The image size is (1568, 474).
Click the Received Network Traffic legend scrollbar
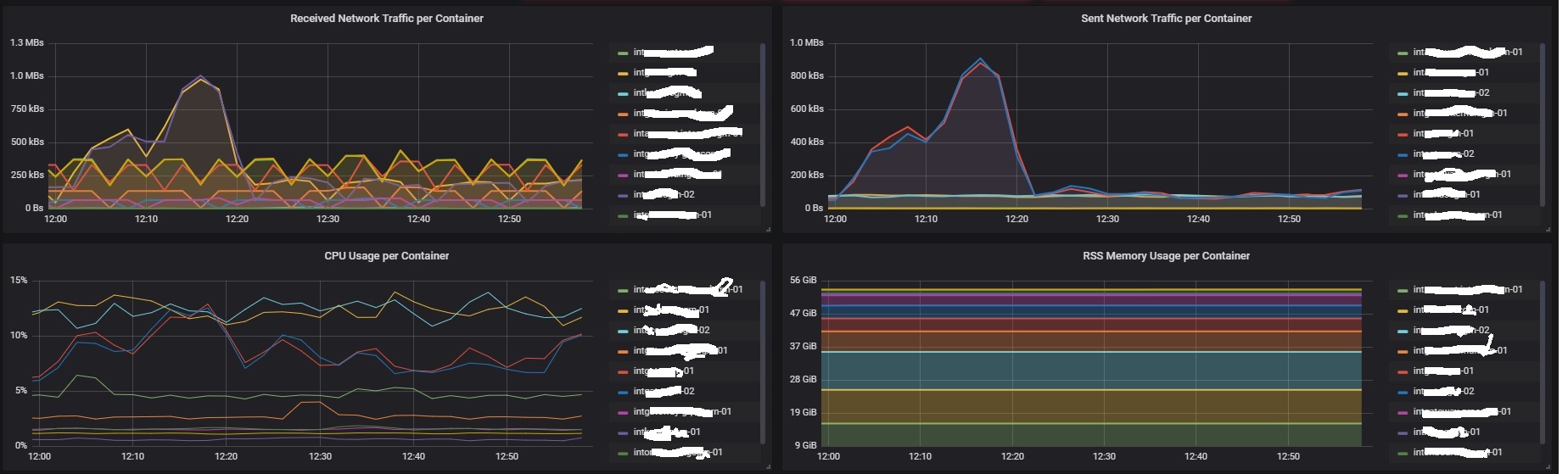tap(763, 124)
